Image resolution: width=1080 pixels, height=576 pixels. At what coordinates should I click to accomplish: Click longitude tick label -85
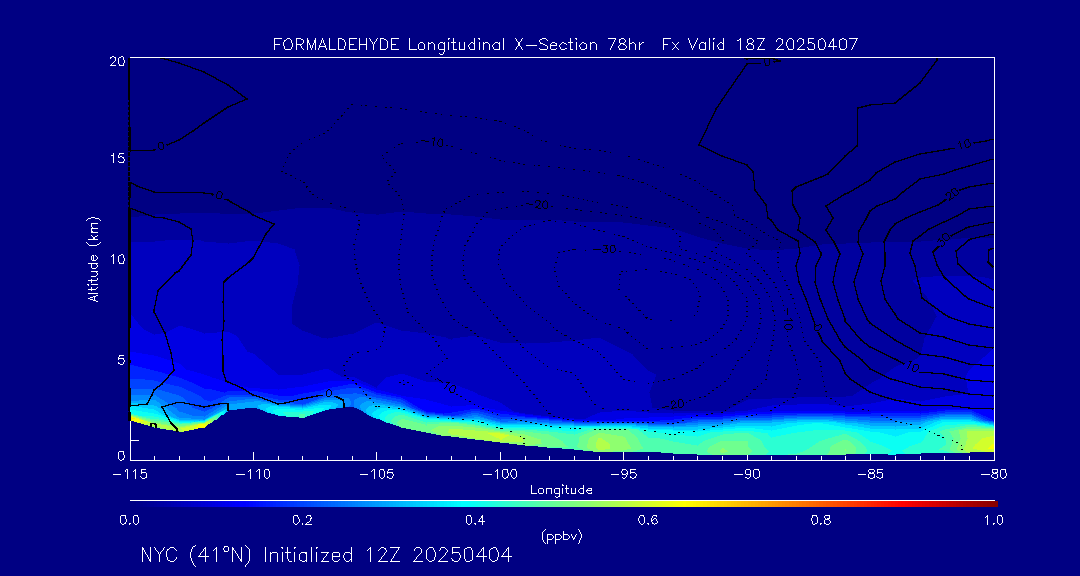point(871,475)
